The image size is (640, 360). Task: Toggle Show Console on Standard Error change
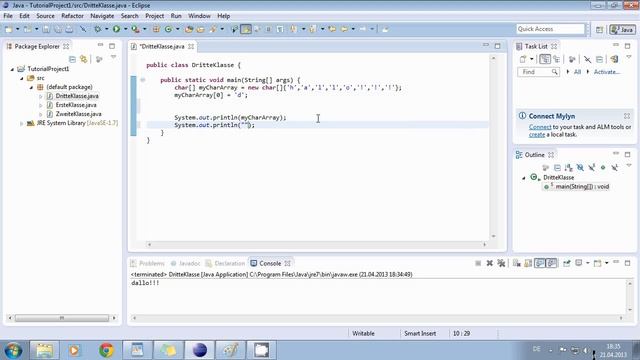click(x=551, y=263)
